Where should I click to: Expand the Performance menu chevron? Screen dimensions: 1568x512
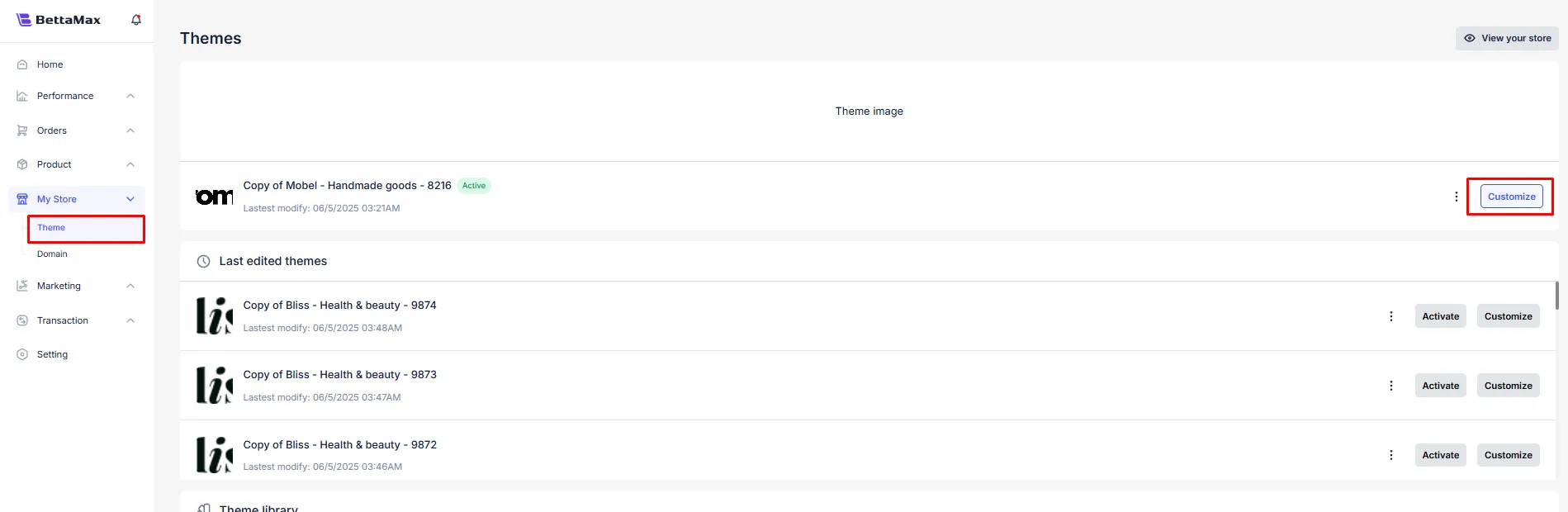(x=130, y=96)
